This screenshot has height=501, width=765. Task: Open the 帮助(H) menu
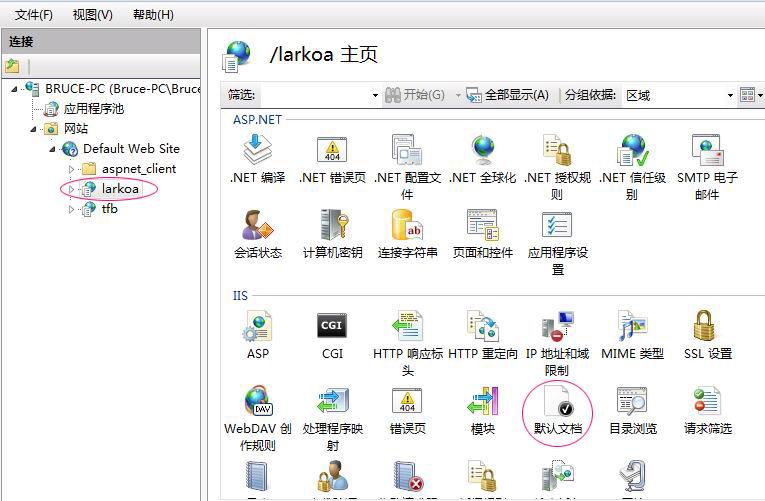[153, 15]
